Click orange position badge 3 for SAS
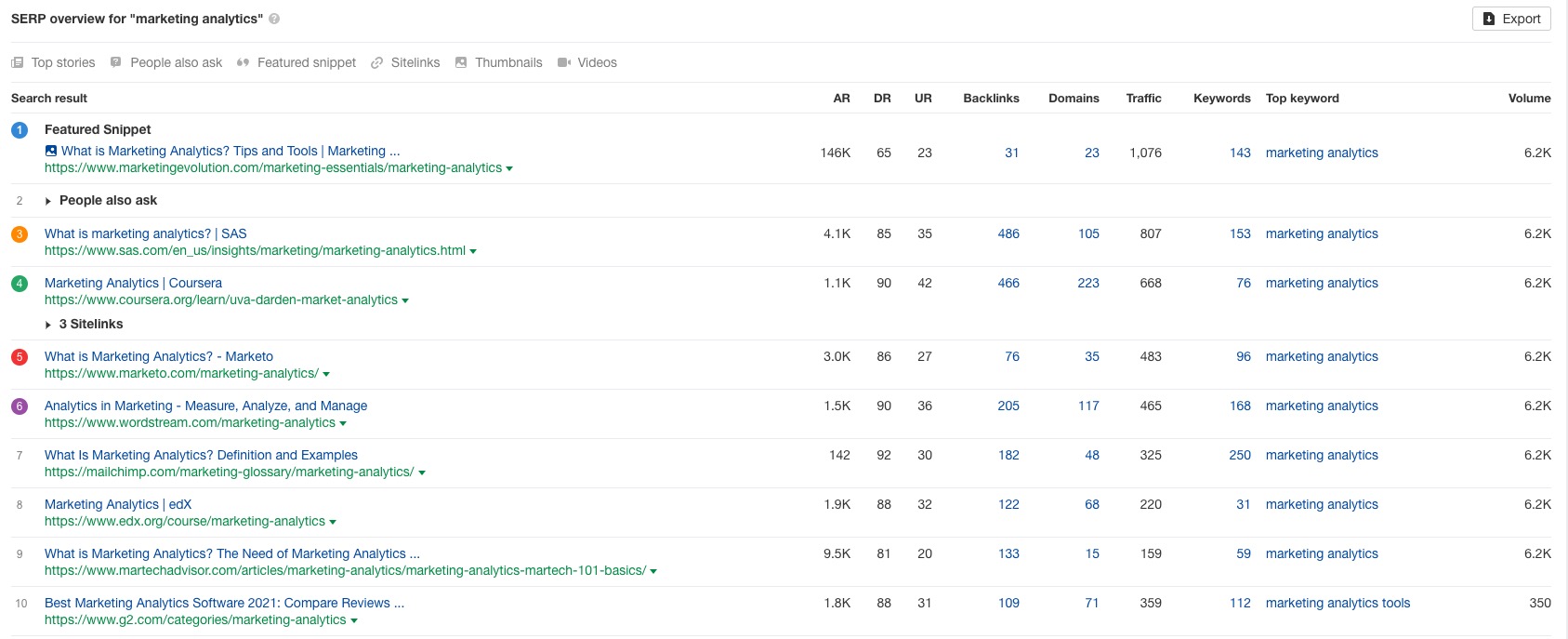 (x=20, y=234)
